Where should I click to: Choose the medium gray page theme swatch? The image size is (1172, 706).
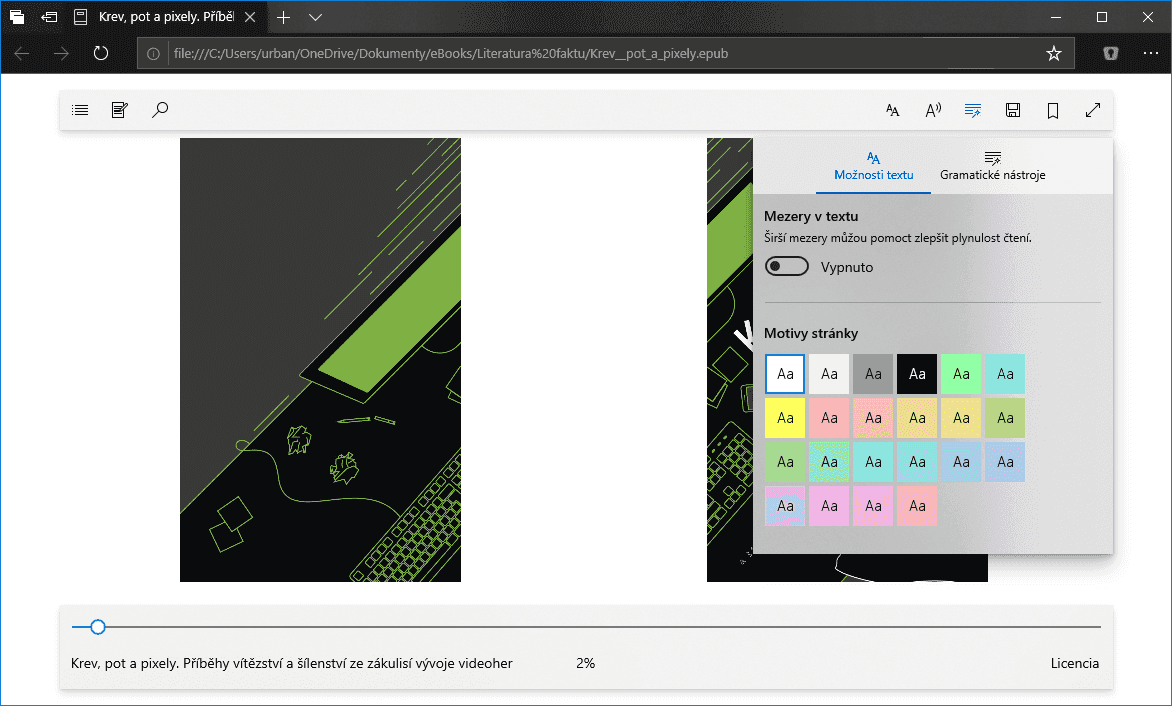873,374
